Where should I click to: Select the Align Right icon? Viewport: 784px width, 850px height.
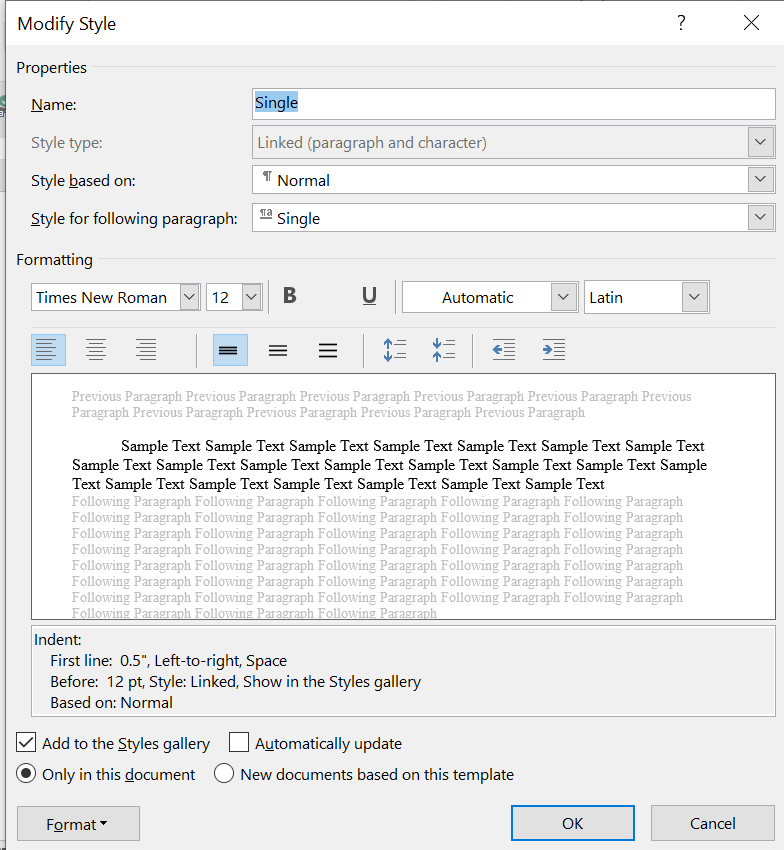146,350
